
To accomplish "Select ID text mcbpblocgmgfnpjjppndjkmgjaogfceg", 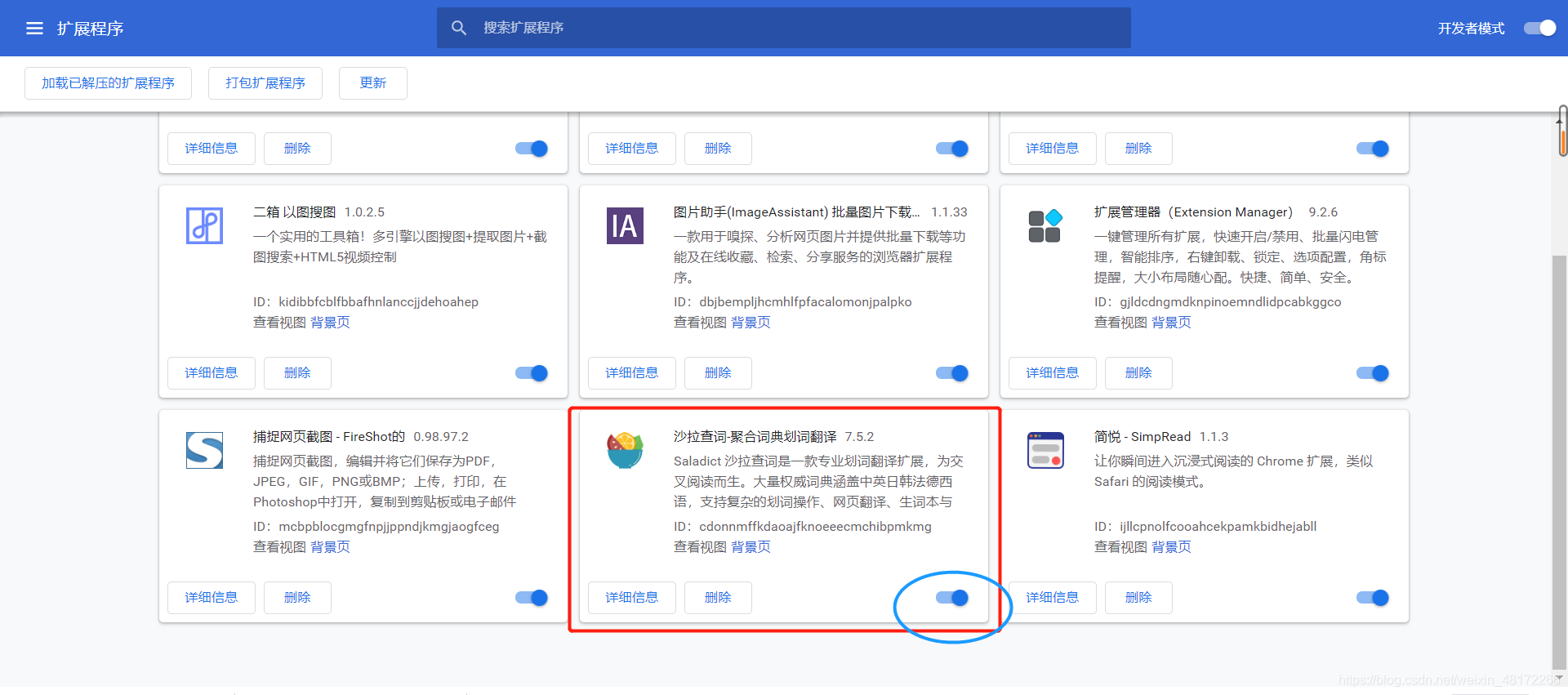I will tap(389, 527).
